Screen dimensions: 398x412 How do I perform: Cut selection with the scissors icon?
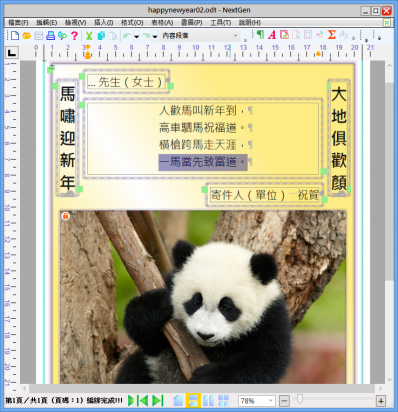[x=89, y=35]
